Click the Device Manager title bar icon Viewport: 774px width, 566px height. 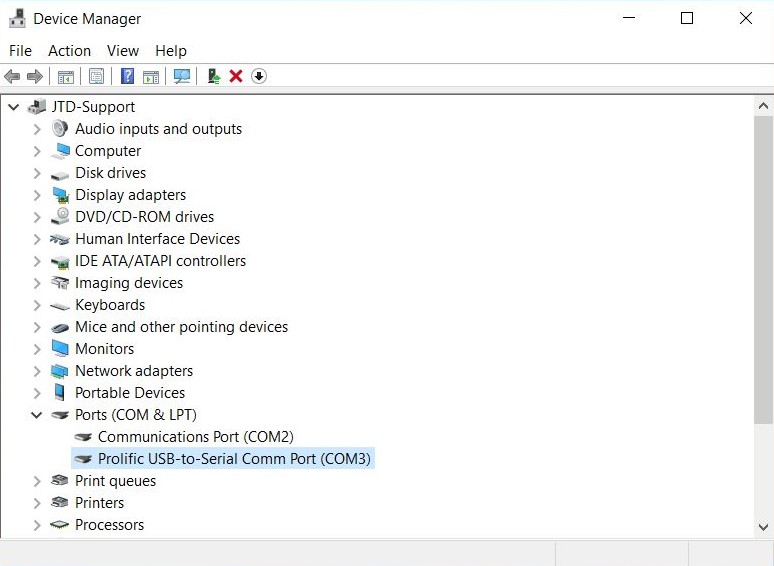pyautogui.click(x=17, y=18)
